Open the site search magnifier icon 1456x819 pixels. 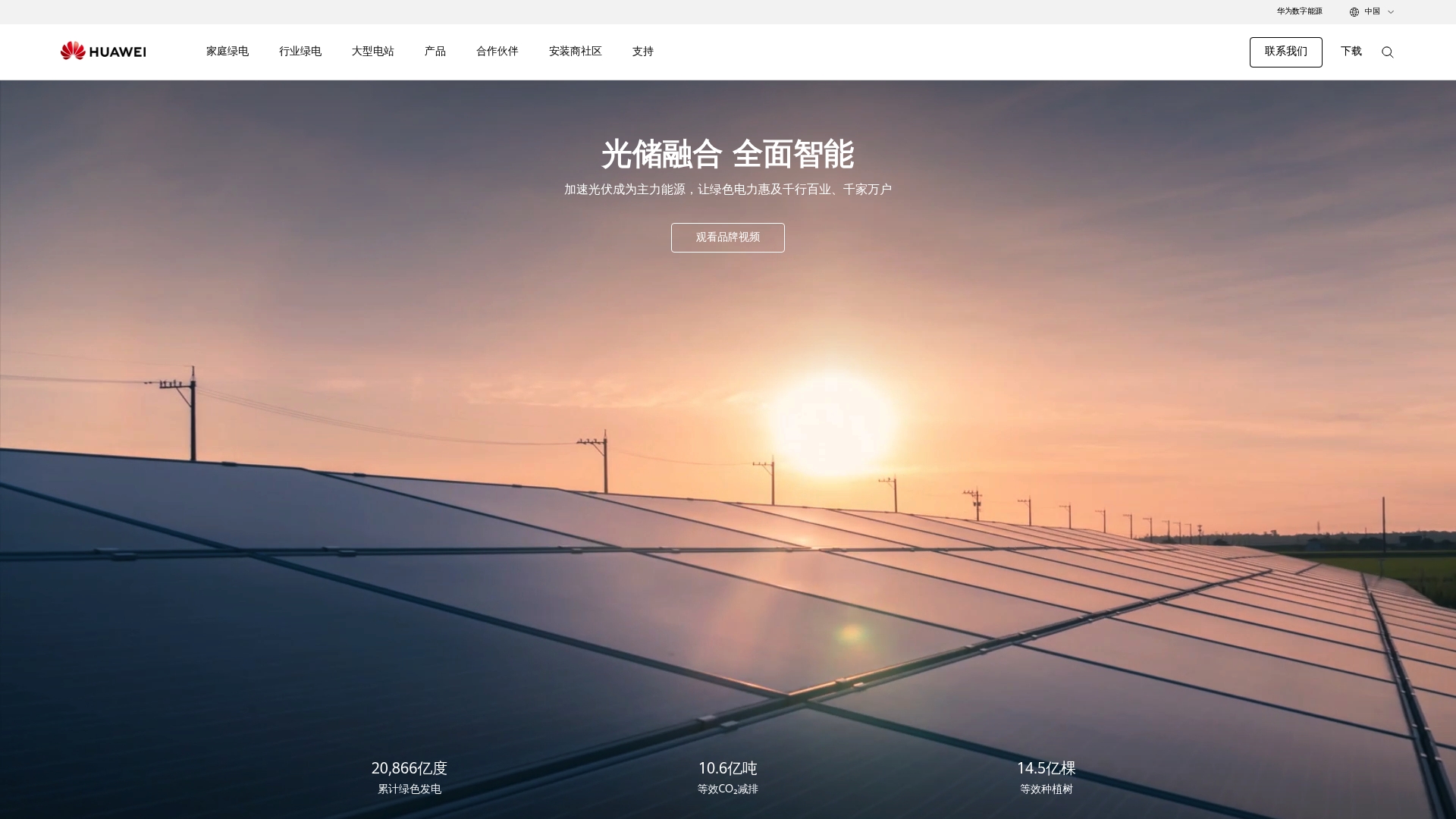click(x=1388, y=52)
